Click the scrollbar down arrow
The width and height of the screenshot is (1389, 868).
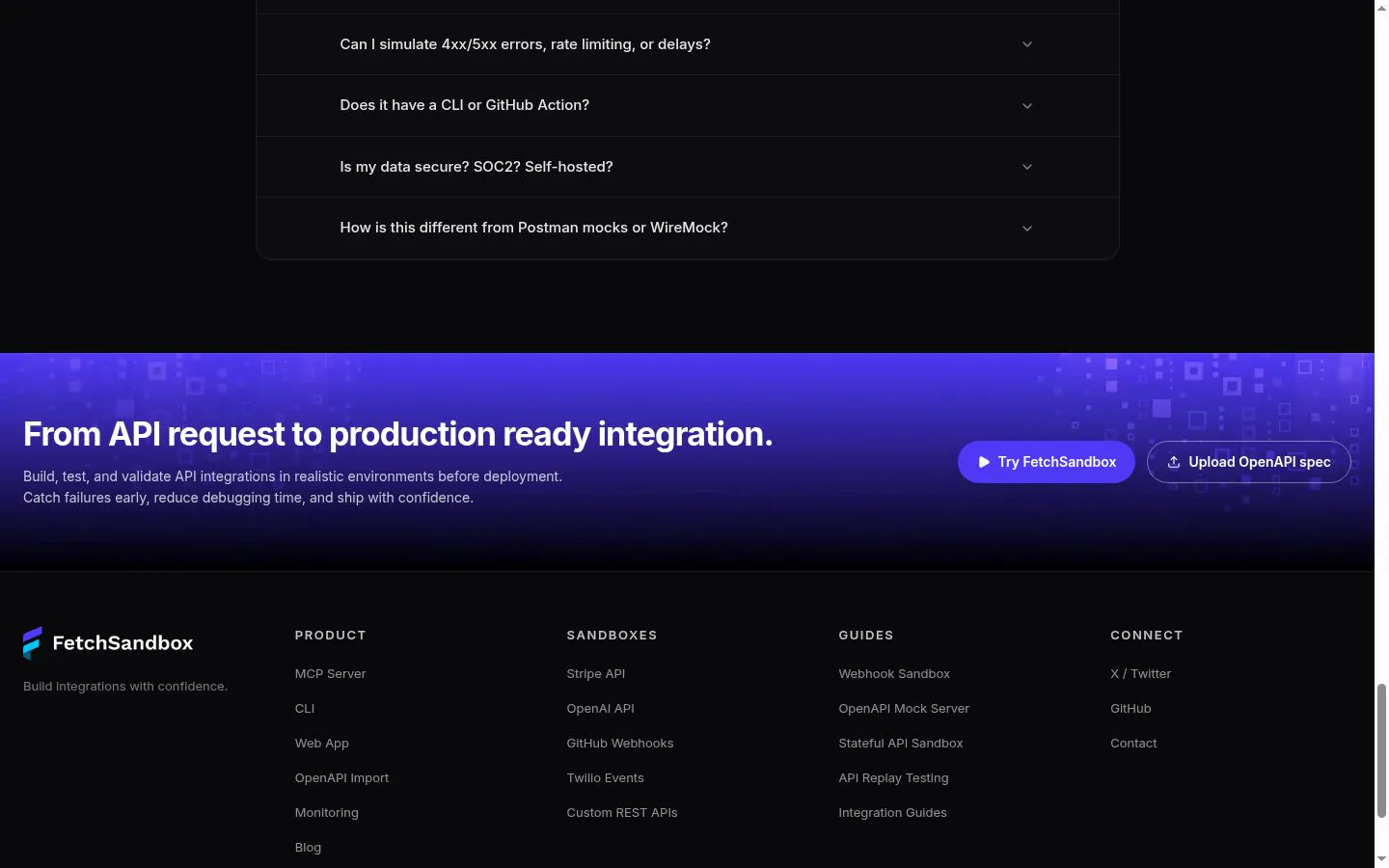[x=1381, y=859]
